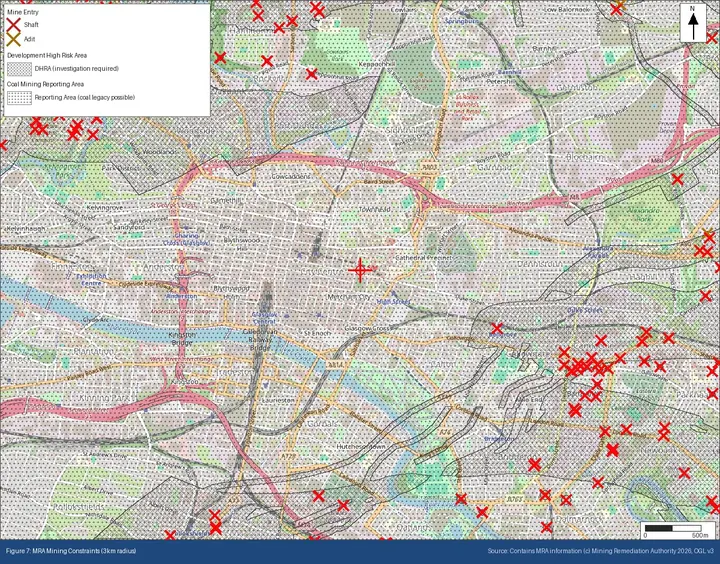Click the north arrow compass icon
Image resolution: width=720 pixels, height=564 pixels.
click(x=693, y=23)
